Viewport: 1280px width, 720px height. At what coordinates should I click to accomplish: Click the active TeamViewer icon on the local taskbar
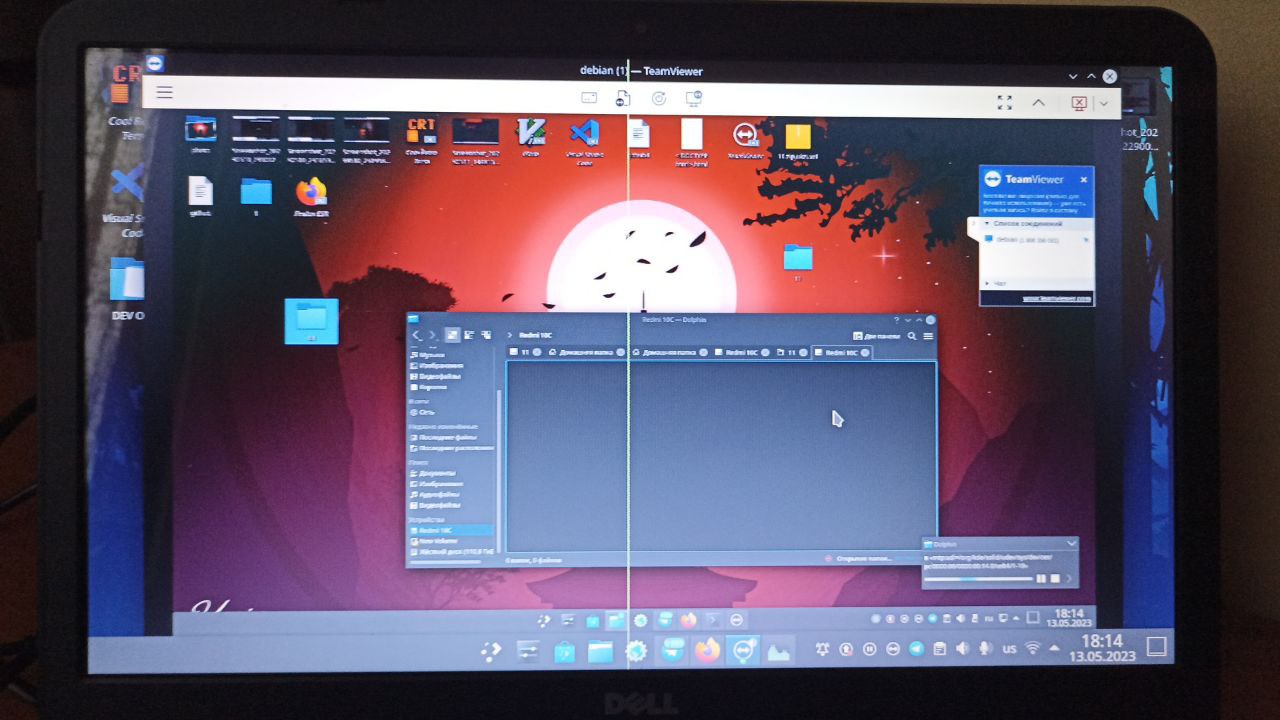click(x=742, y=651)
